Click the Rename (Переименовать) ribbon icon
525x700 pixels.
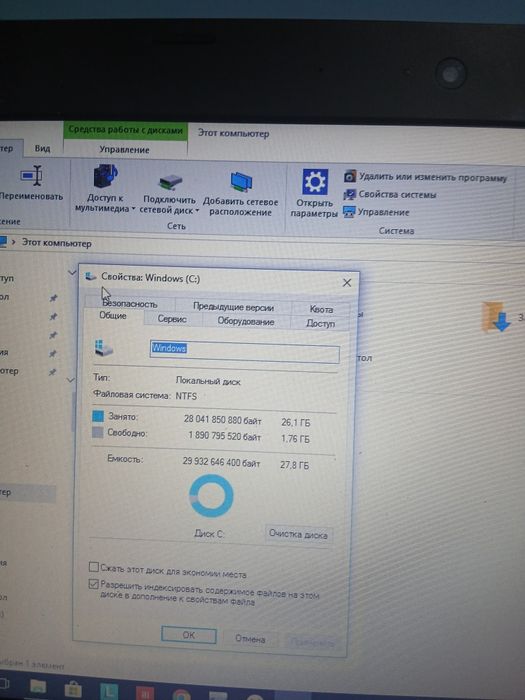coord(31,176)
